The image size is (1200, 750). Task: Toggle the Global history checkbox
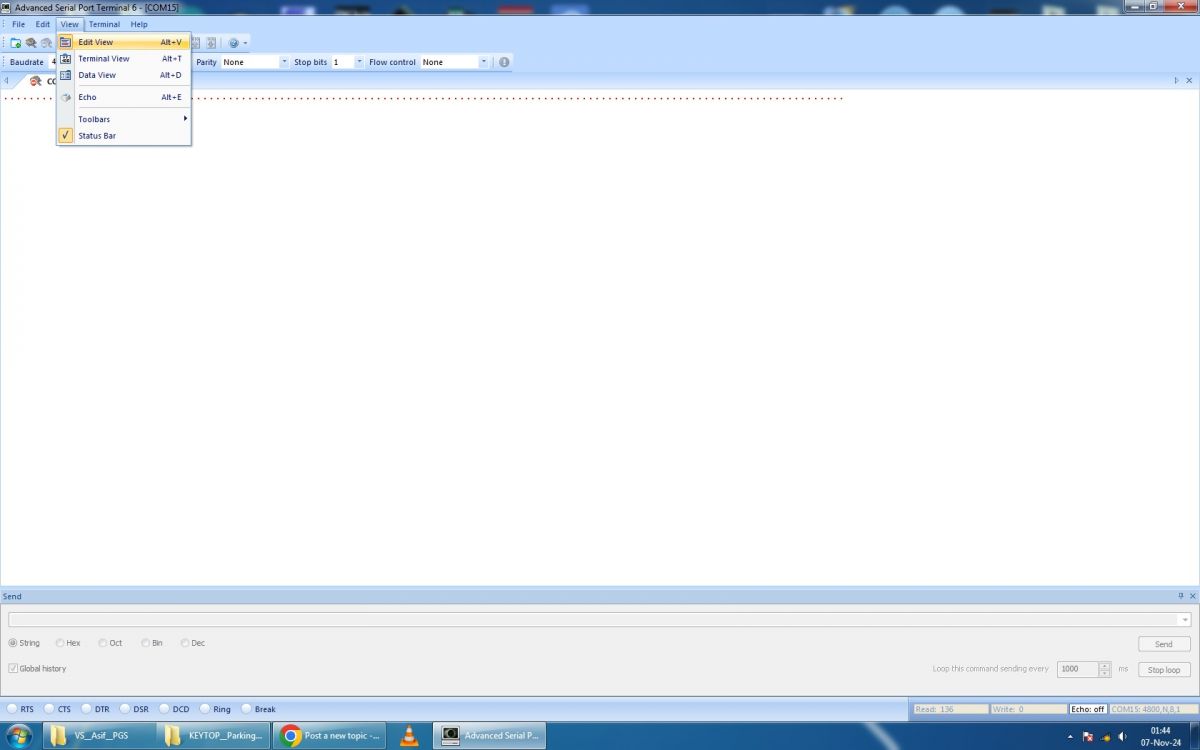click(x=13, y=668)
